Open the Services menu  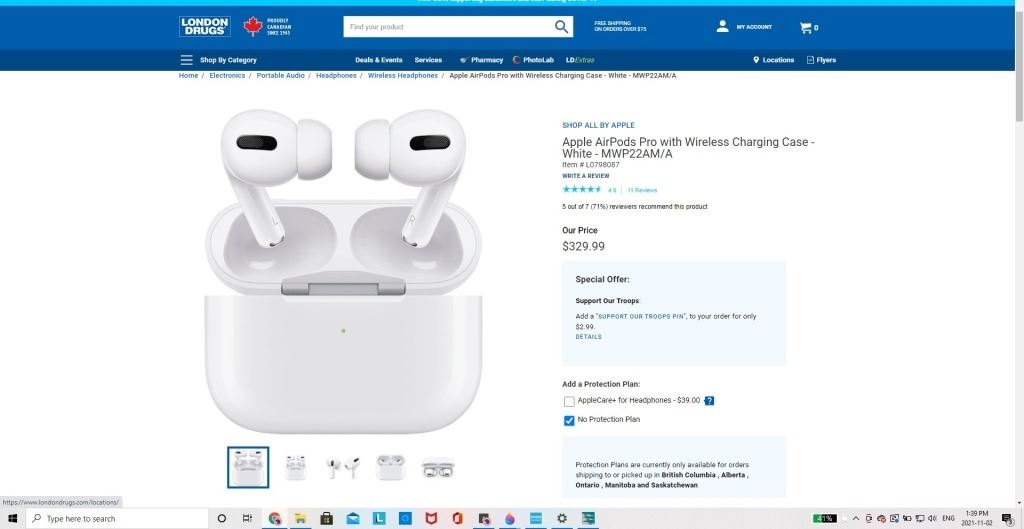click(x=428, y=60)
